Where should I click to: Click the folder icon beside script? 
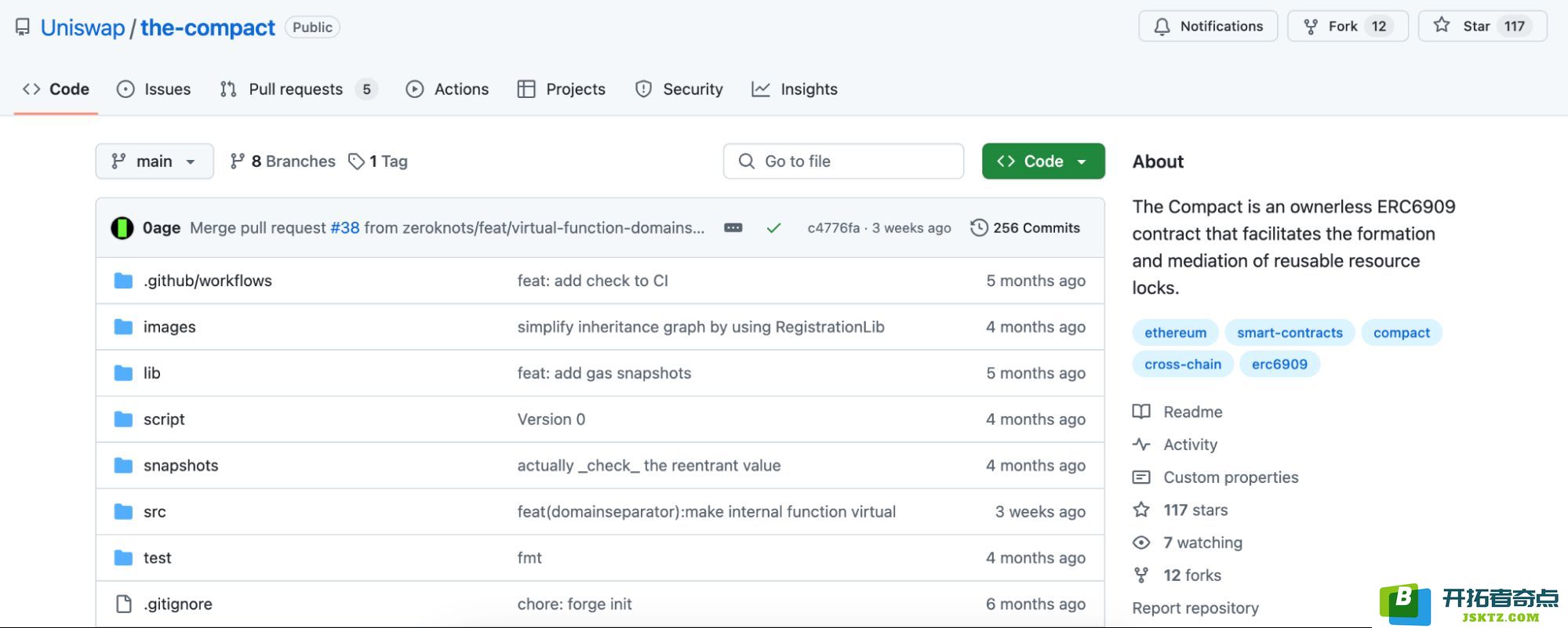coord(123,419)
